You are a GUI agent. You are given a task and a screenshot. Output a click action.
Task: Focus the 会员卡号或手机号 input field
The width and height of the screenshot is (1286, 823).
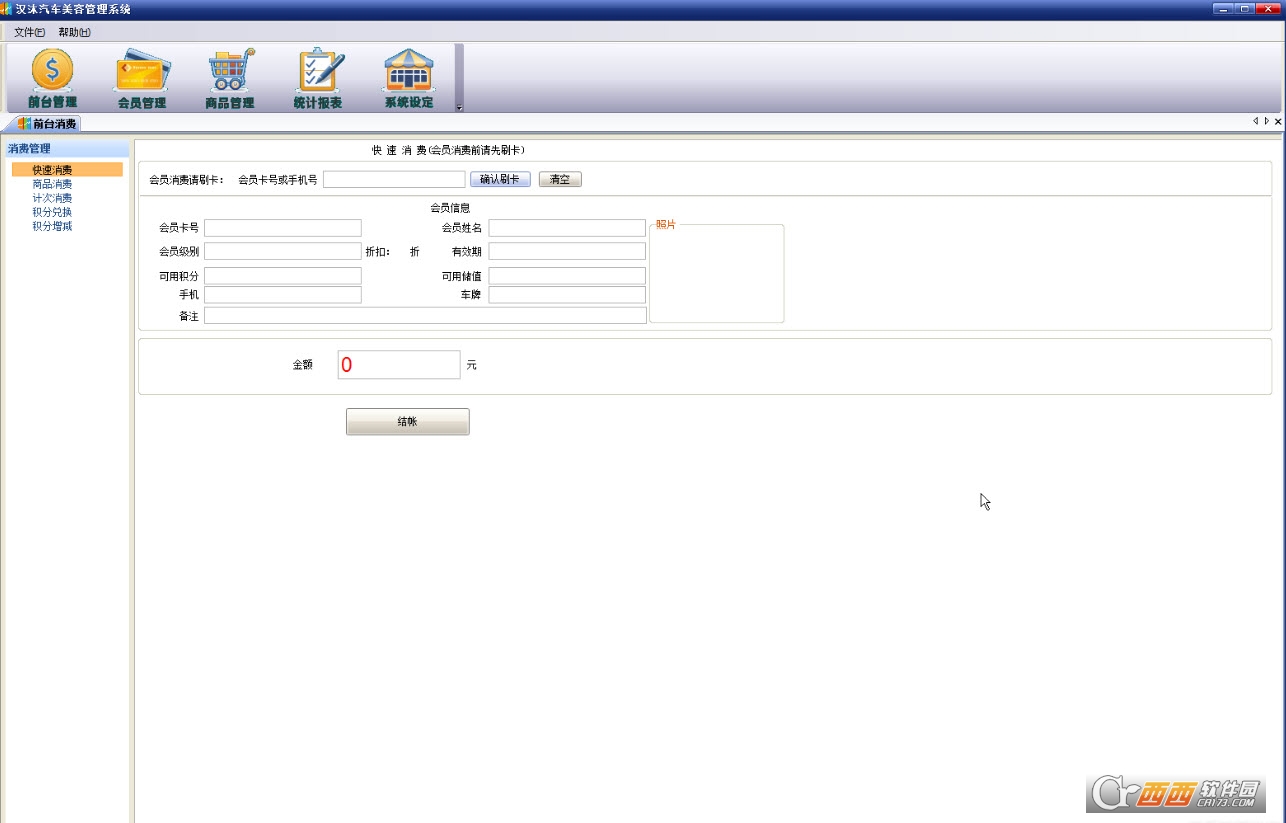click(394, 180)
